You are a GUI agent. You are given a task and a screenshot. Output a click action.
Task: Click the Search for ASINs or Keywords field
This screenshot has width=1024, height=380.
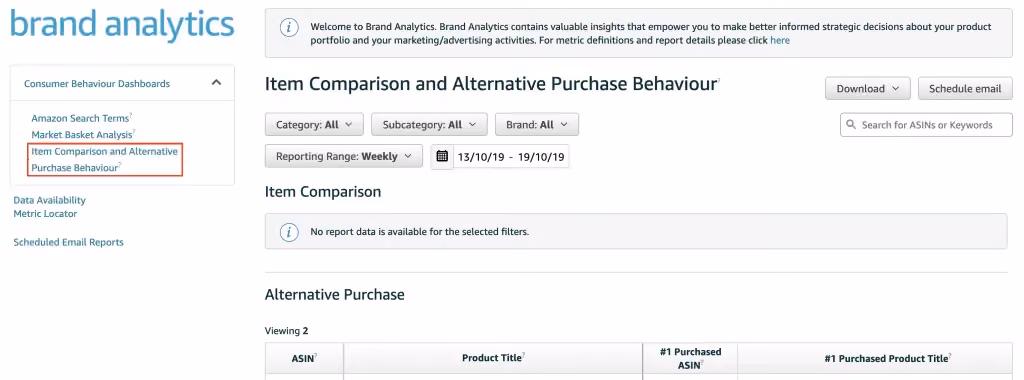(x=926, y=125)
